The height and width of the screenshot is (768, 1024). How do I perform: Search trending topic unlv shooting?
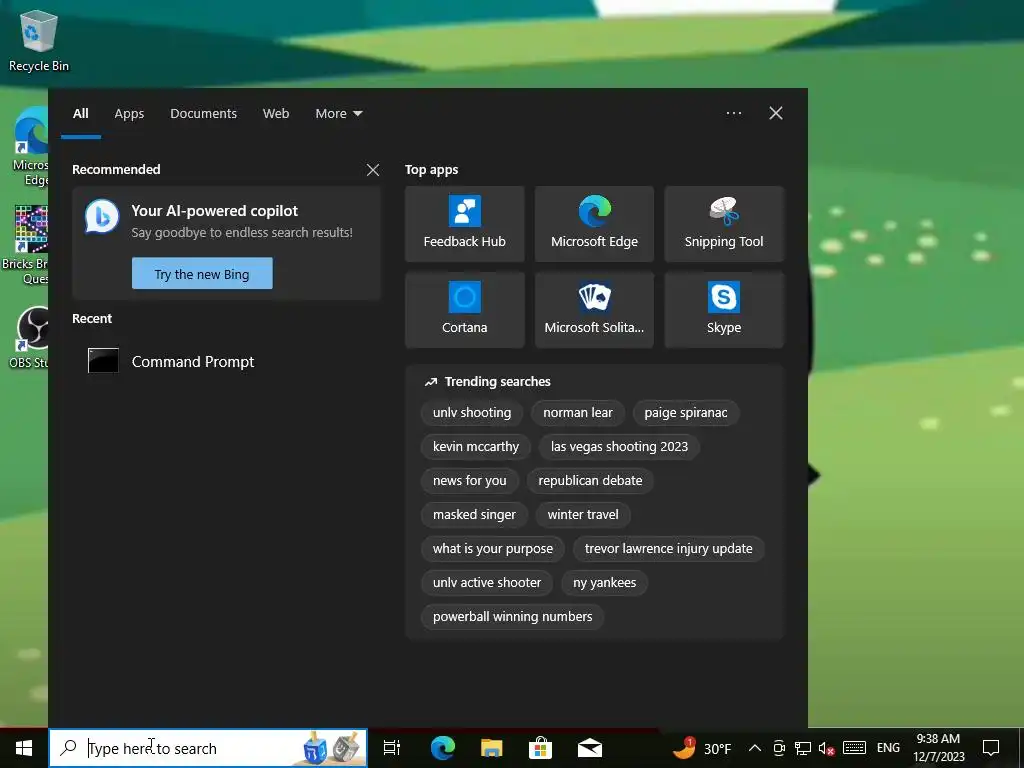point(472,413)
